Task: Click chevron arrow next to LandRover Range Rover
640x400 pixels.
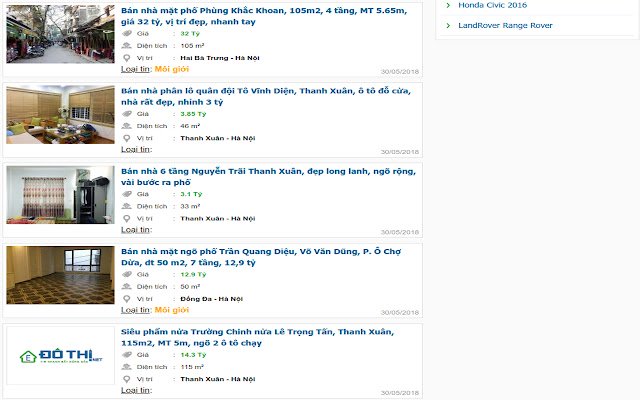Action: coord(448,25)
